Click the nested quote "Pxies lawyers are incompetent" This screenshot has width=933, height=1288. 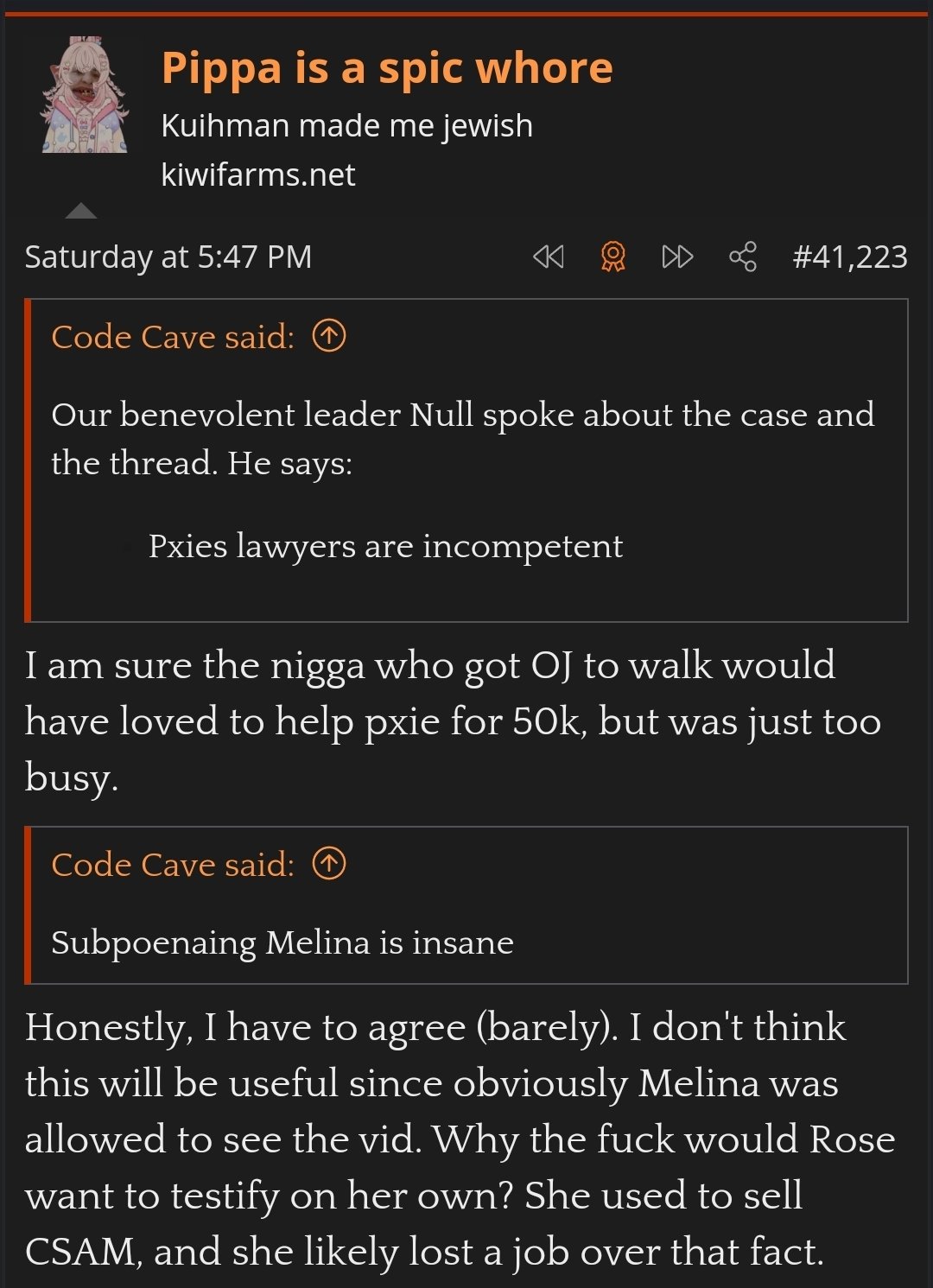pos(385,546)
